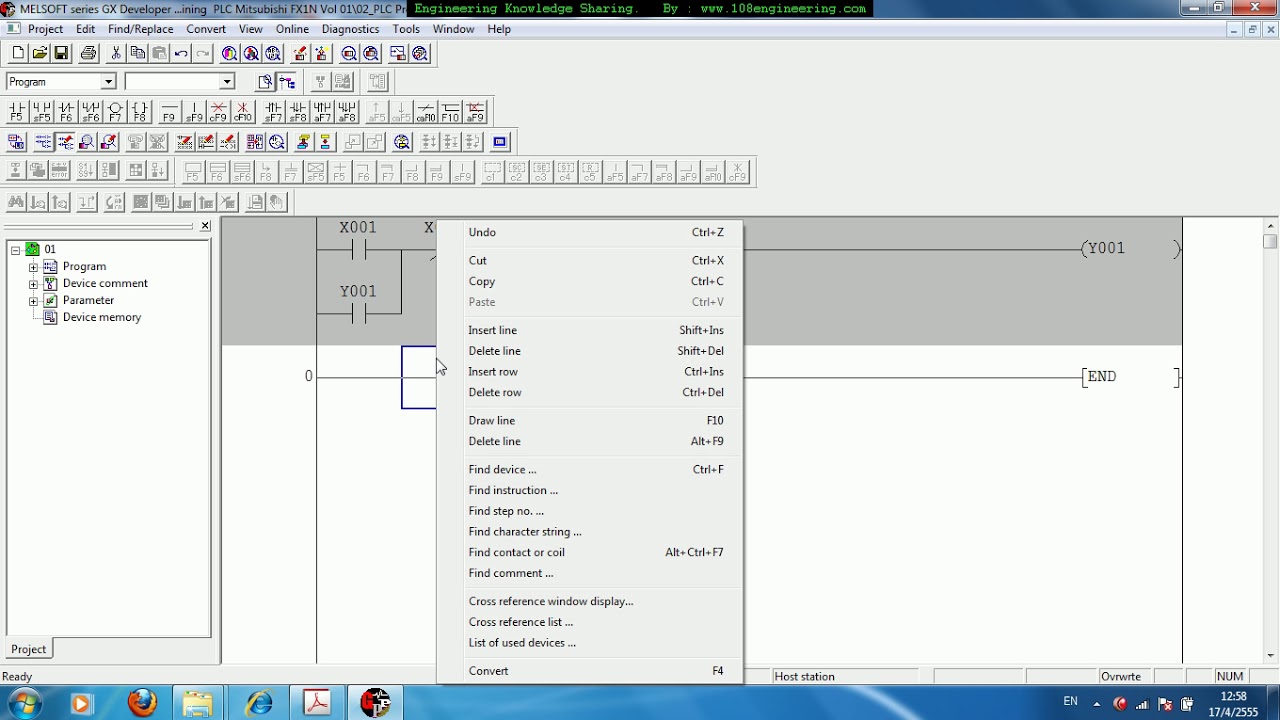Click the Print icon in toolbar
The image size is (1280, 720).
click(x=88, y=53)
